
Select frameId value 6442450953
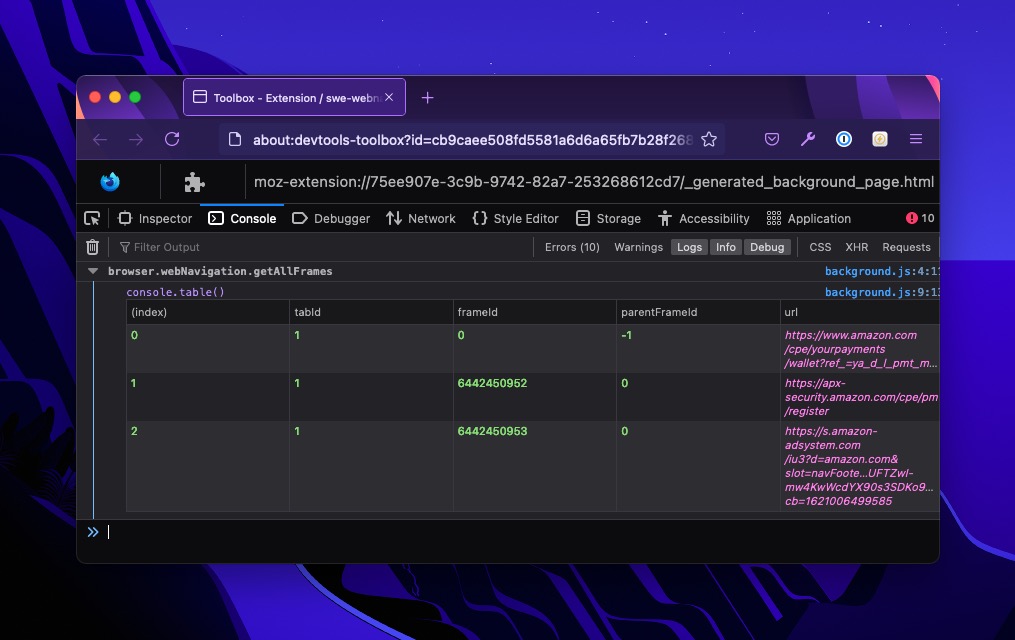492,431
